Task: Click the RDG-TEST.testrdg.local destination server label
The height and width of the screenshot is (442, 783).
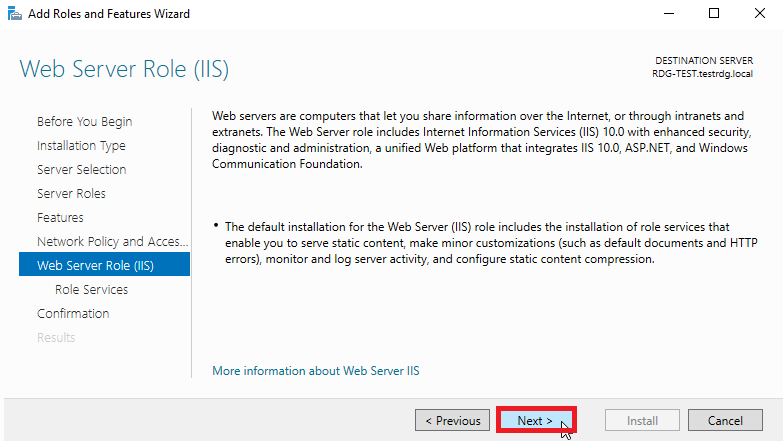Action: click(x=702, y=73)
